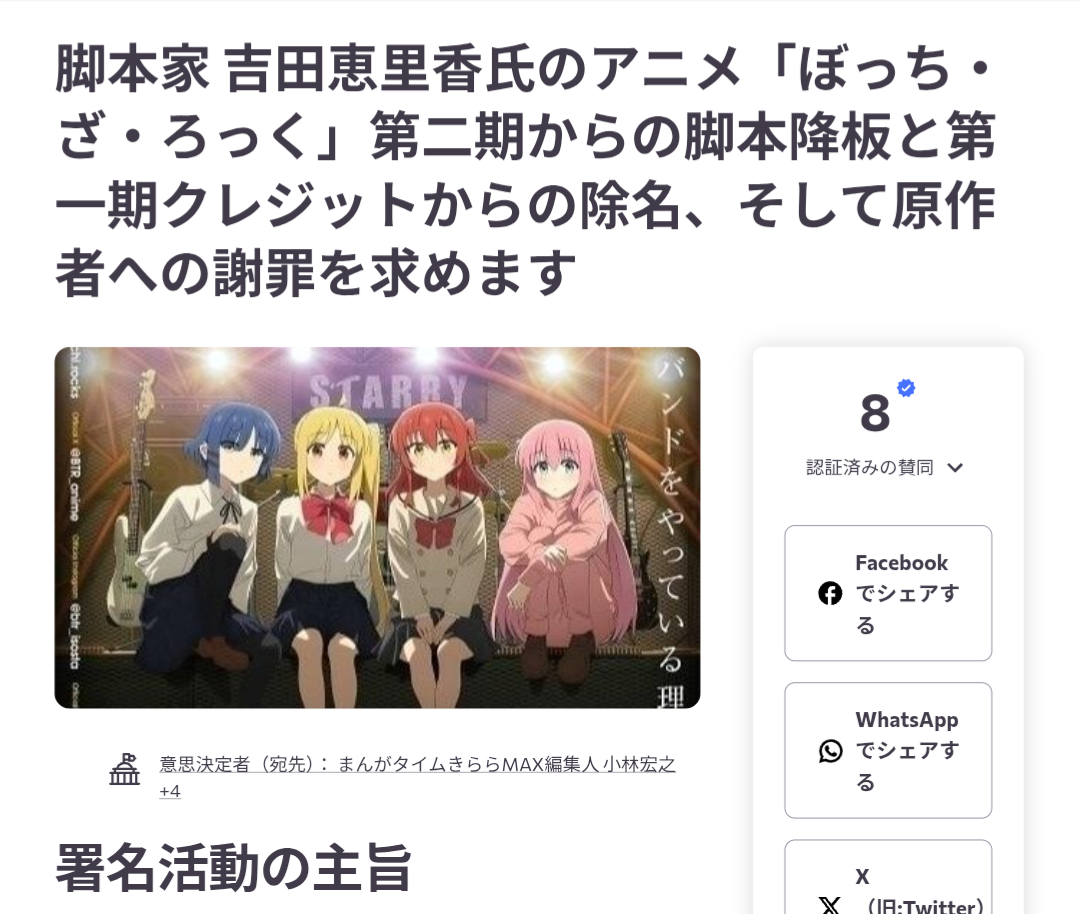This screenshot has width=1080, height=914.
Task: Click the X logo icon
Action: tap(830, 905)
